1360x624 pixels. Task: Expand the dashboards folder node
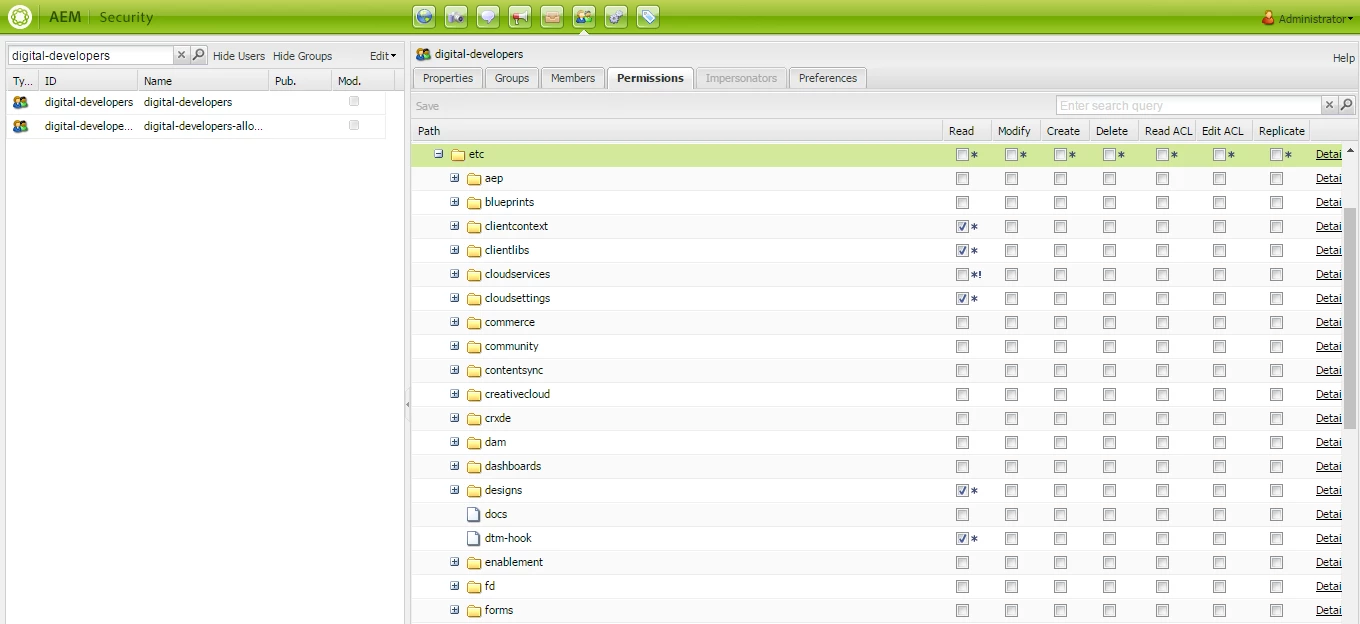coord(454,466)
